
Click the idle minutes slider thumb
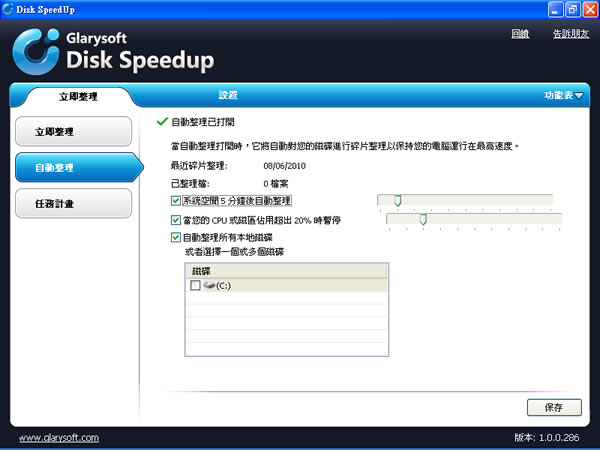coord(398,200)
